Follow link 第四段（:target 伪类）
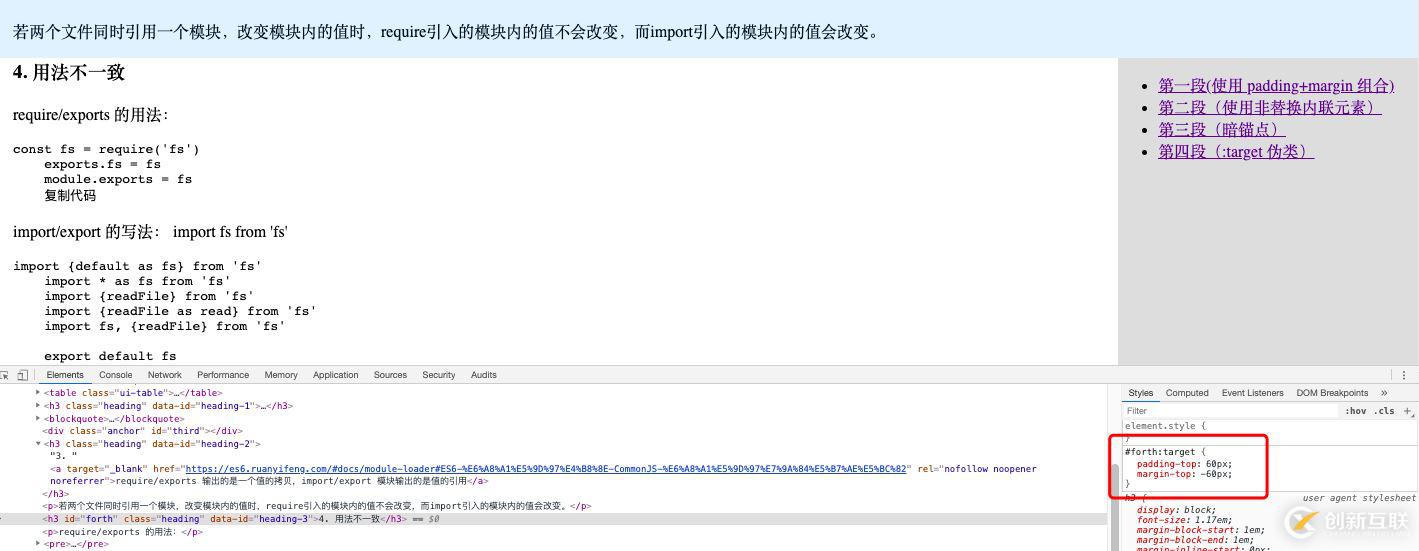Screen dimensions: 1419x551 [1236, 152]
